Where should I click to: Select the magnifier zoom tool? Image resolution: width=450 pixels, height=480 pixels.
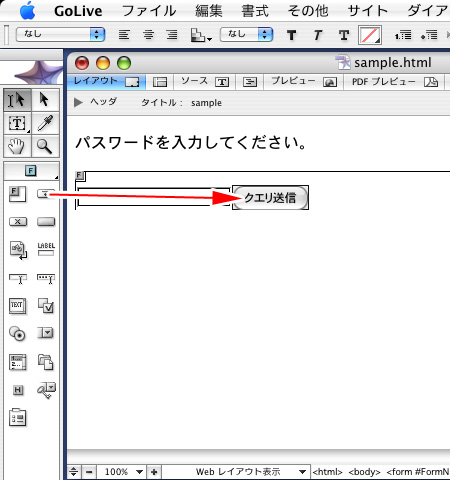click(x=45, y=146)
